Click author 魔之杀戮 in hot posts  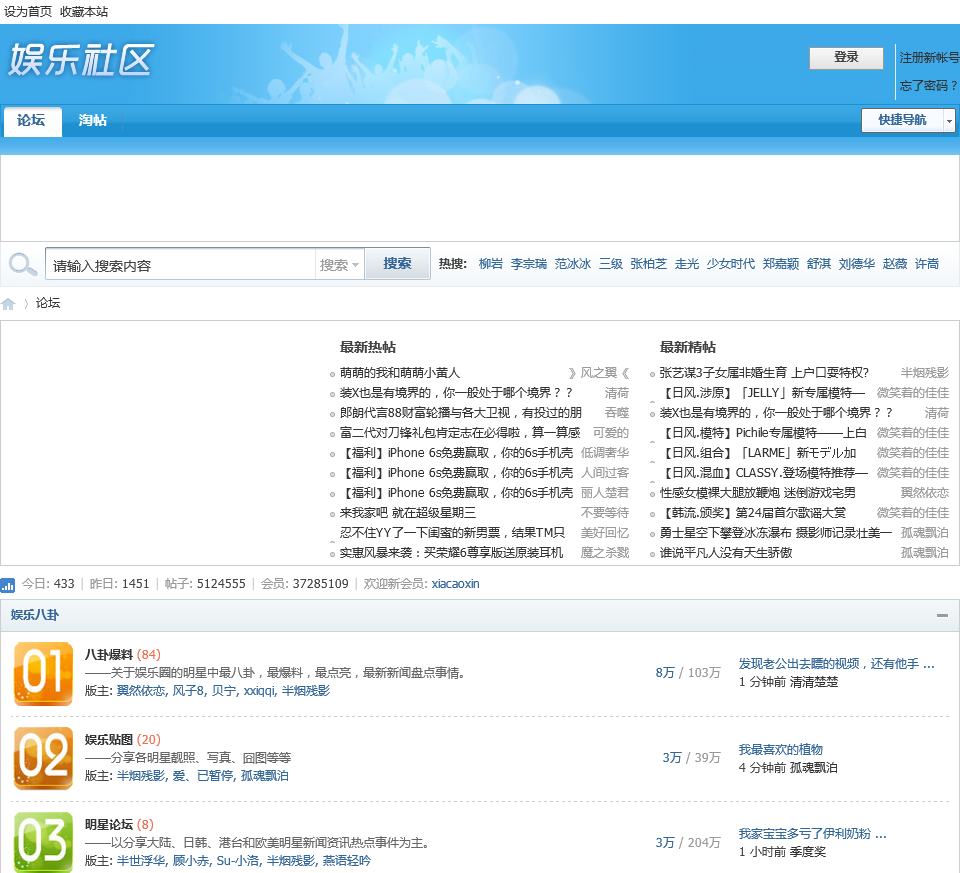coord(605,553)
